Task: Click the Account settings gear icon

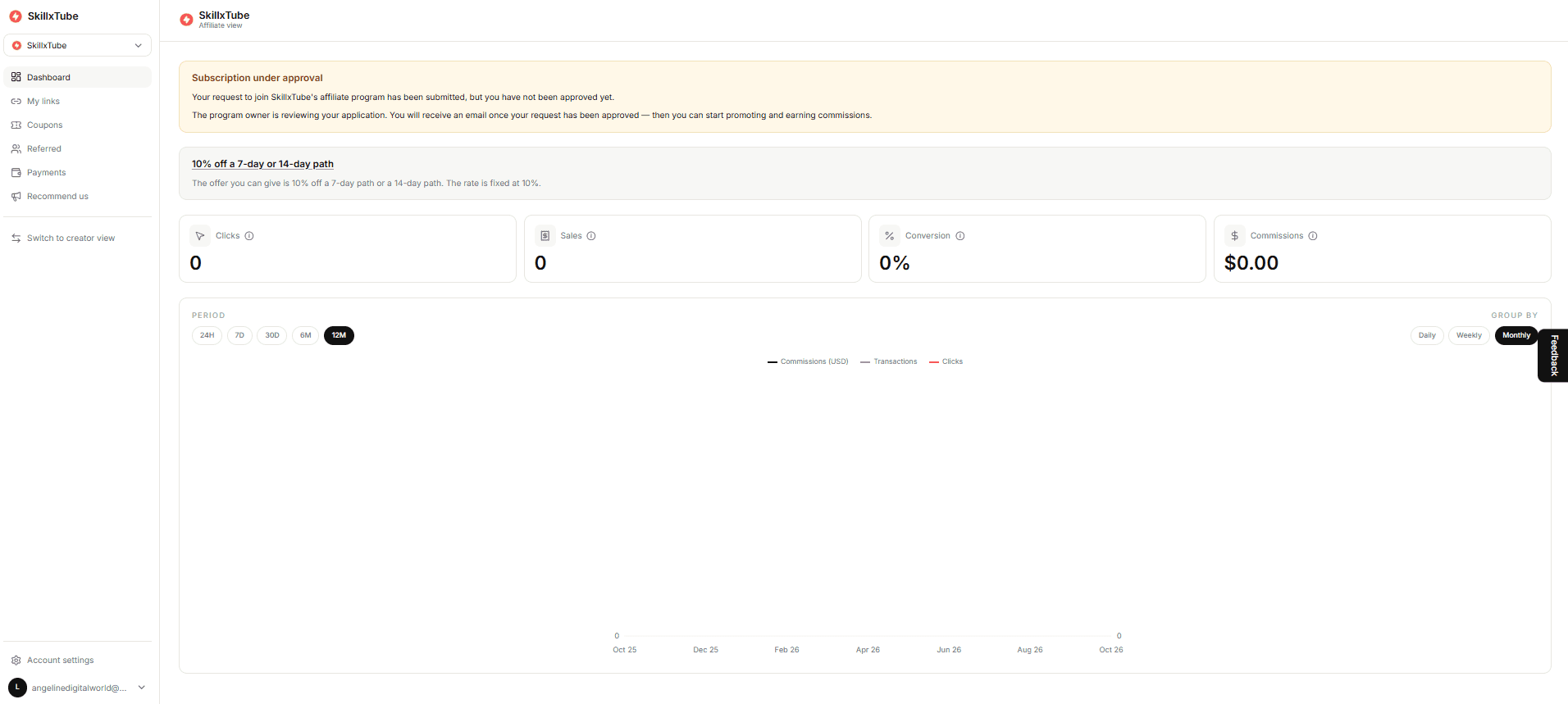Action: 16,660
